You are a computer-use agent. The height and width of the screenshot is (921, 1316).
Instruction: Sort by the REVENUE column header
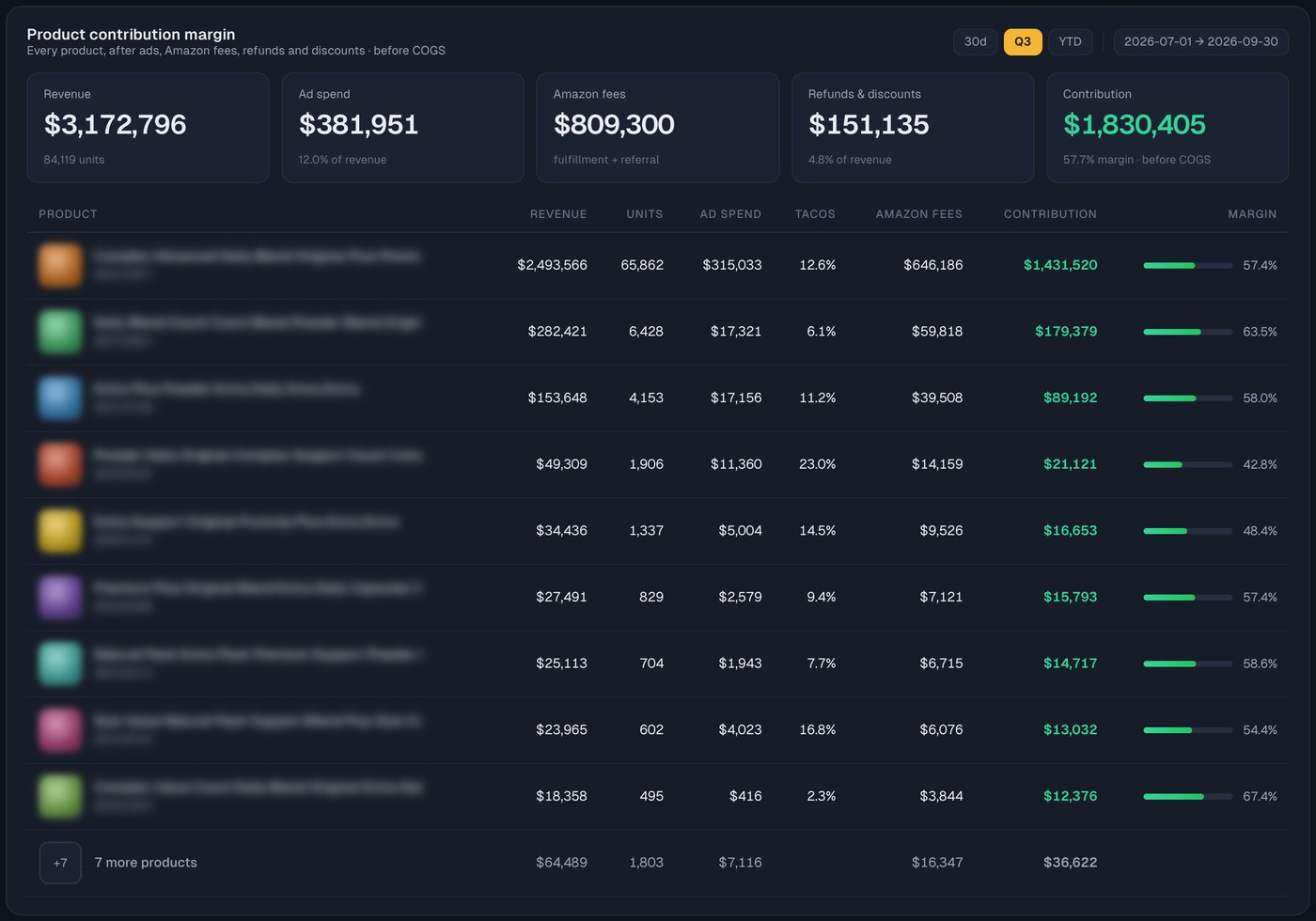coord(558,214)
